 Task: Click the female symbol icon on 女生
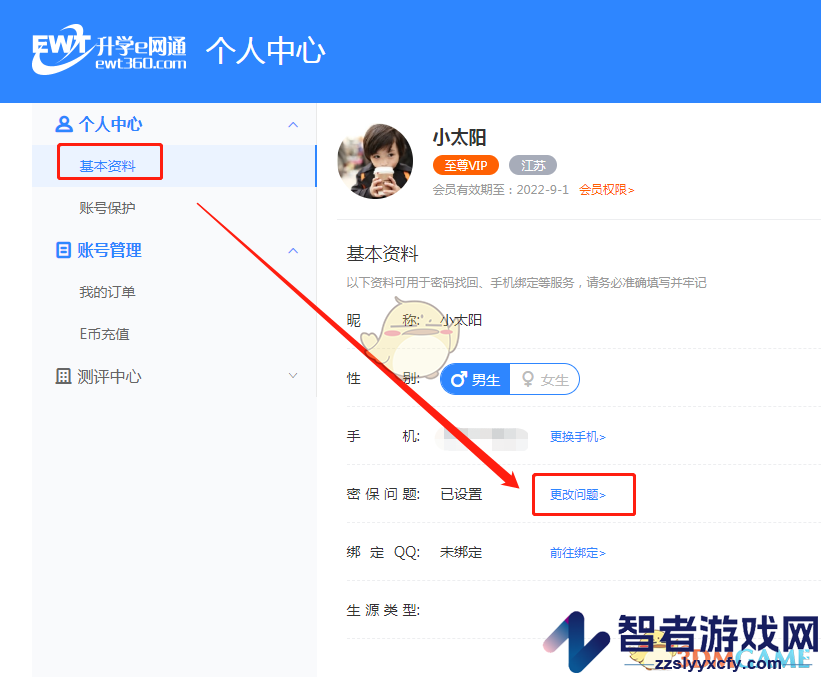coord(528,379)
